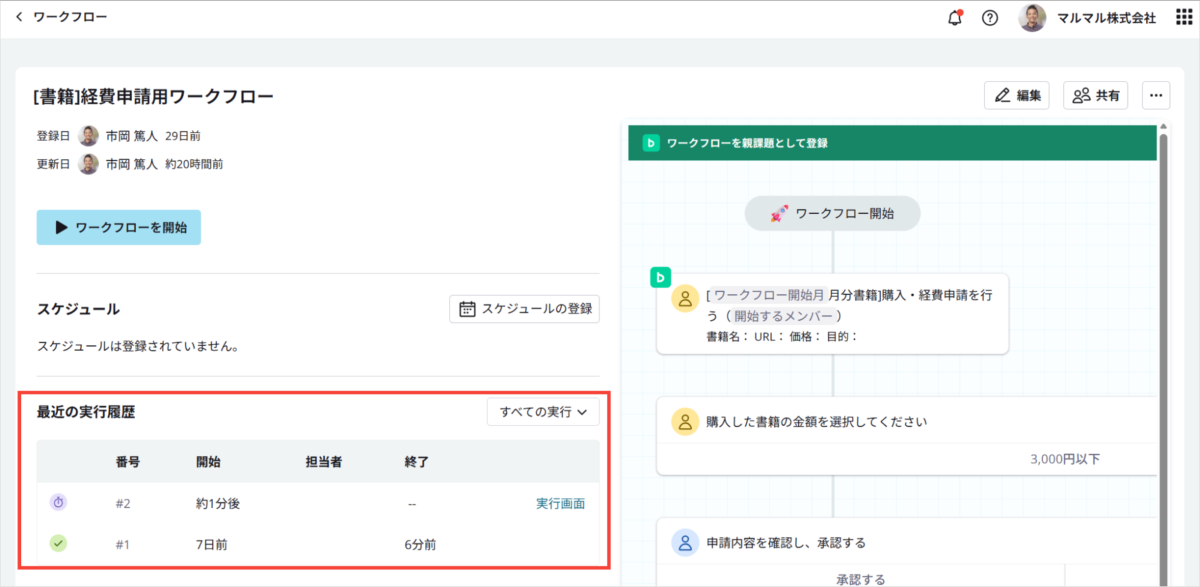
Task: Click the 終了 column header
Action: click(416, 462)
